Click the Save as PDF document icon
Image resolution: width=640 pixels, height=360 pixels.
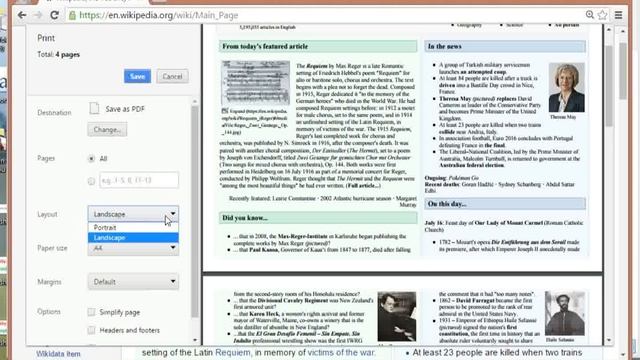[94, 108]
